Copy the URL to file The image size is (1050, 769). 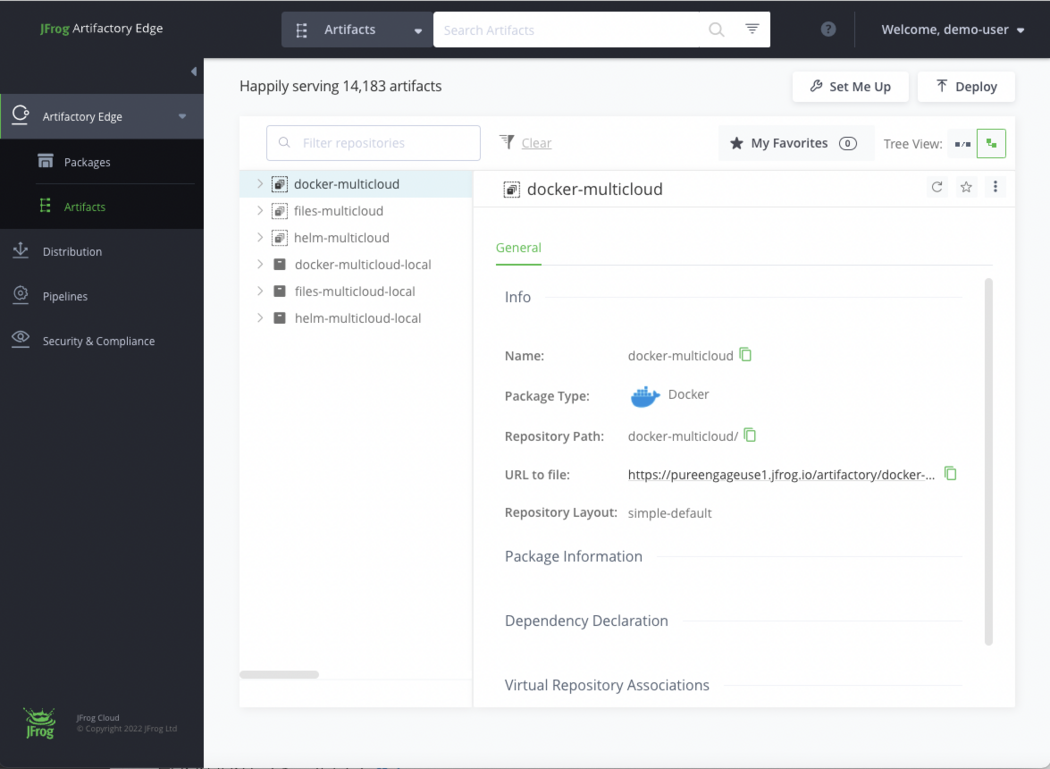(x=950, y=473)
